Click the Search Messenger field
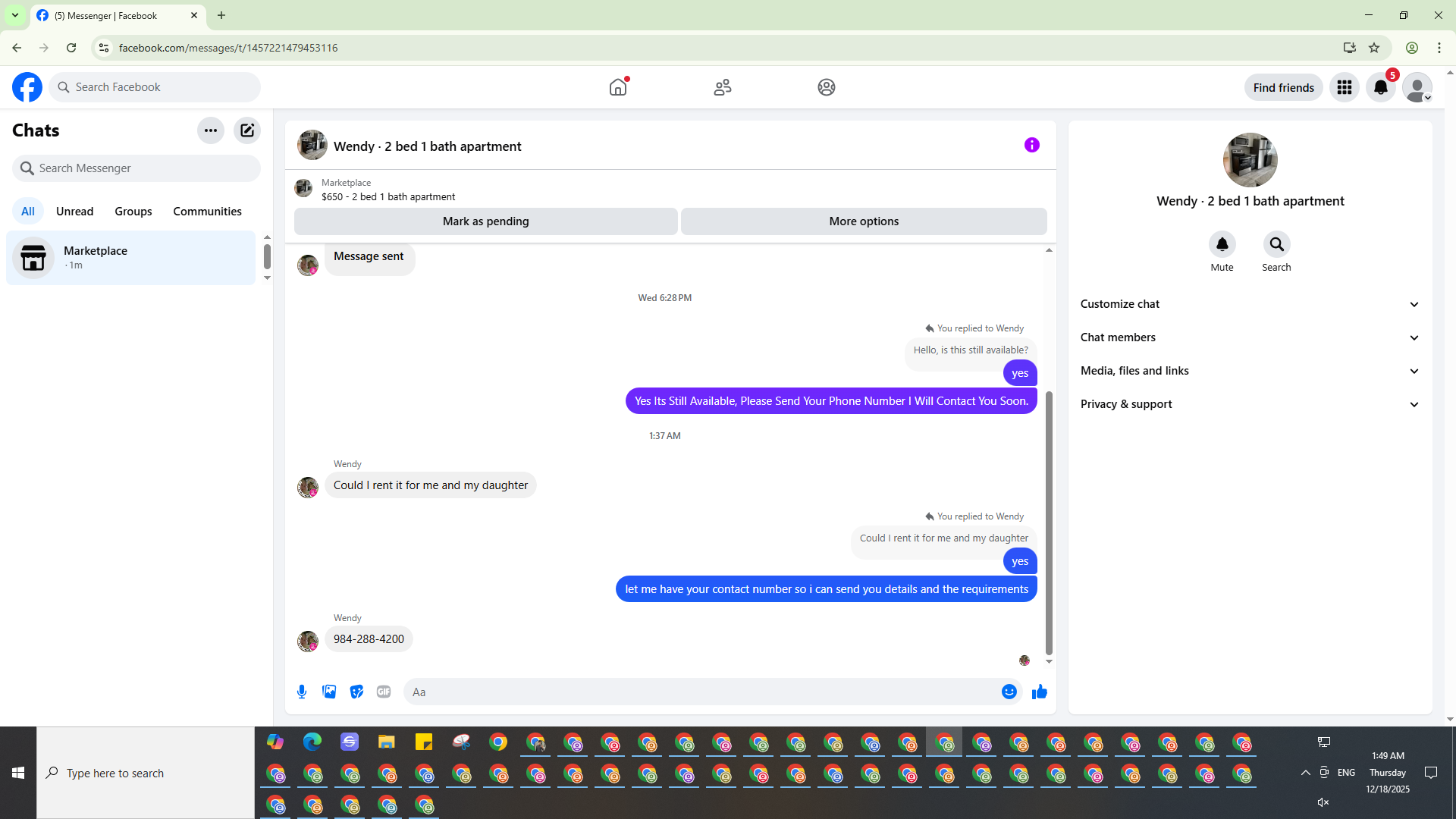 pyautogui.click(x=136, y=168)
